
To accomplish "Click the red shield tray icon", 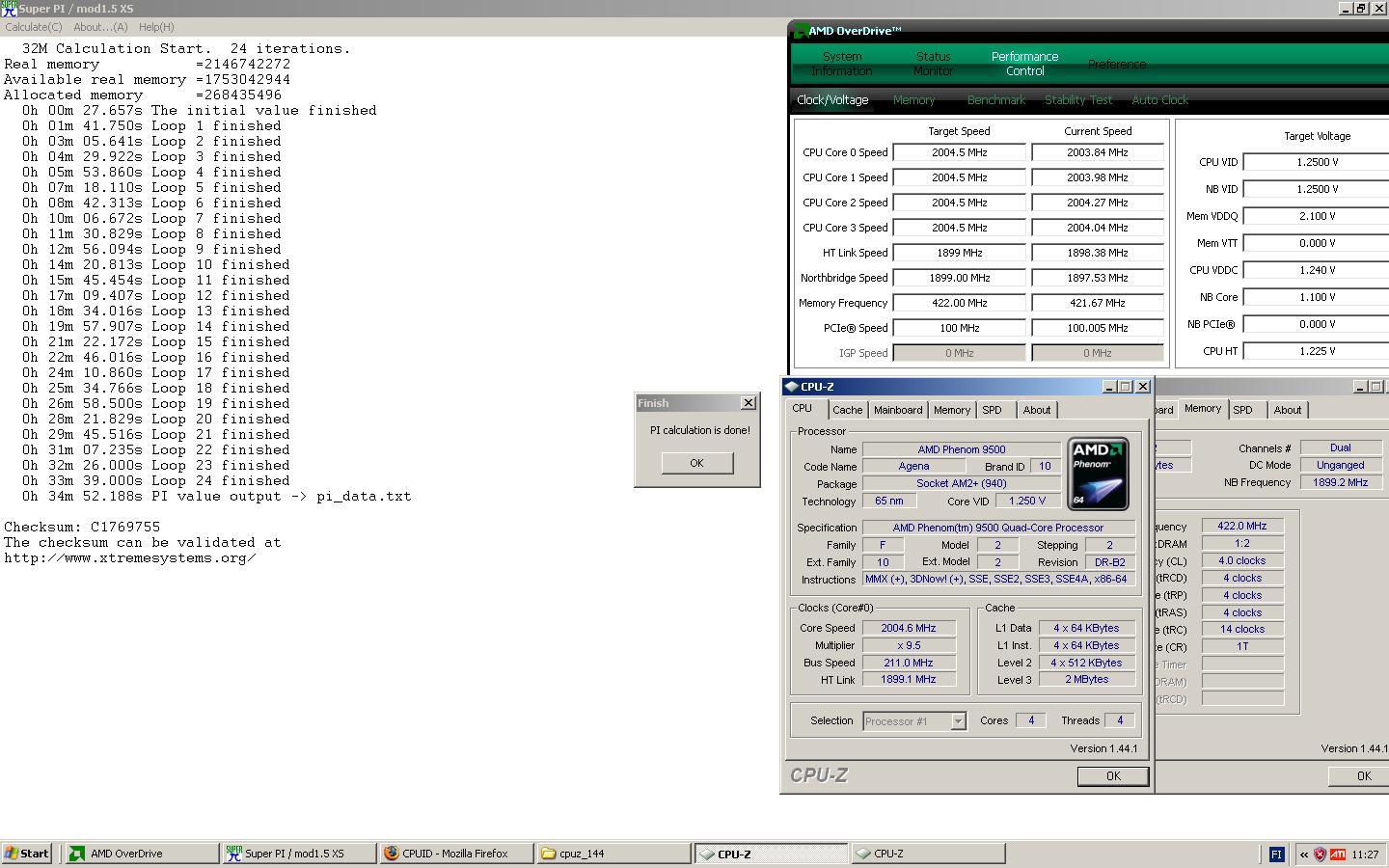I will point(1321,854).
